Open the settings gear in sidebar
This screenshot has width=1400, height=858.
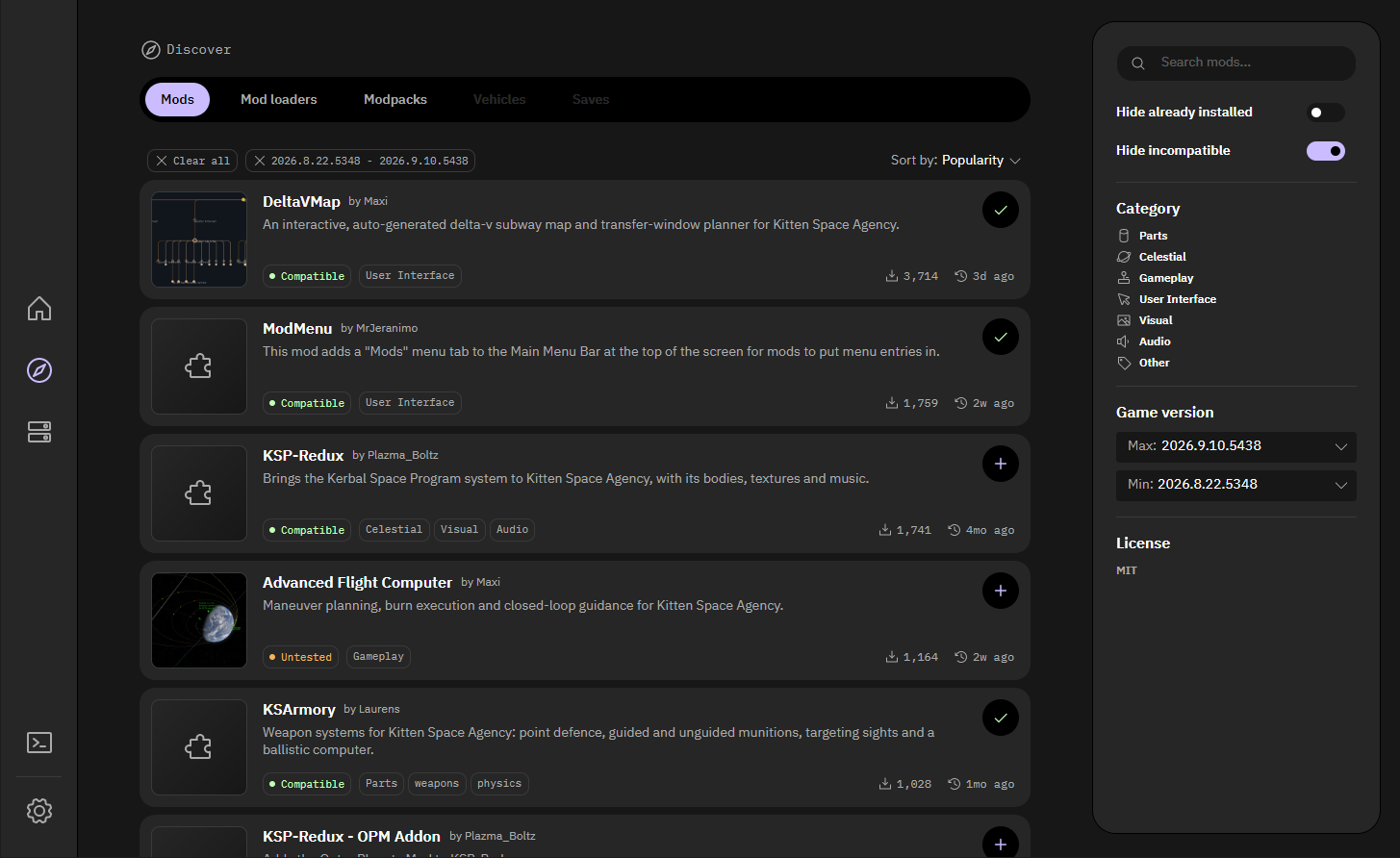[39, 811]
